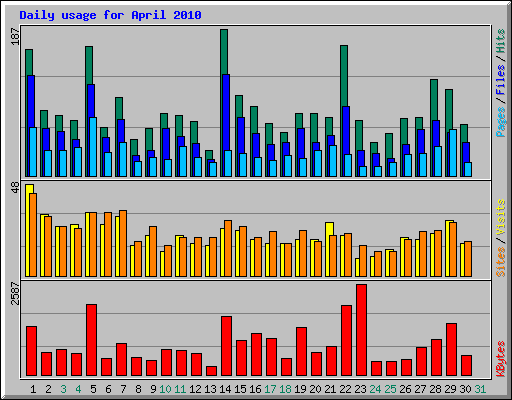Screen dimensions: 512x400
Task: Click green weekend day label '18'
Action: (285, 389)
